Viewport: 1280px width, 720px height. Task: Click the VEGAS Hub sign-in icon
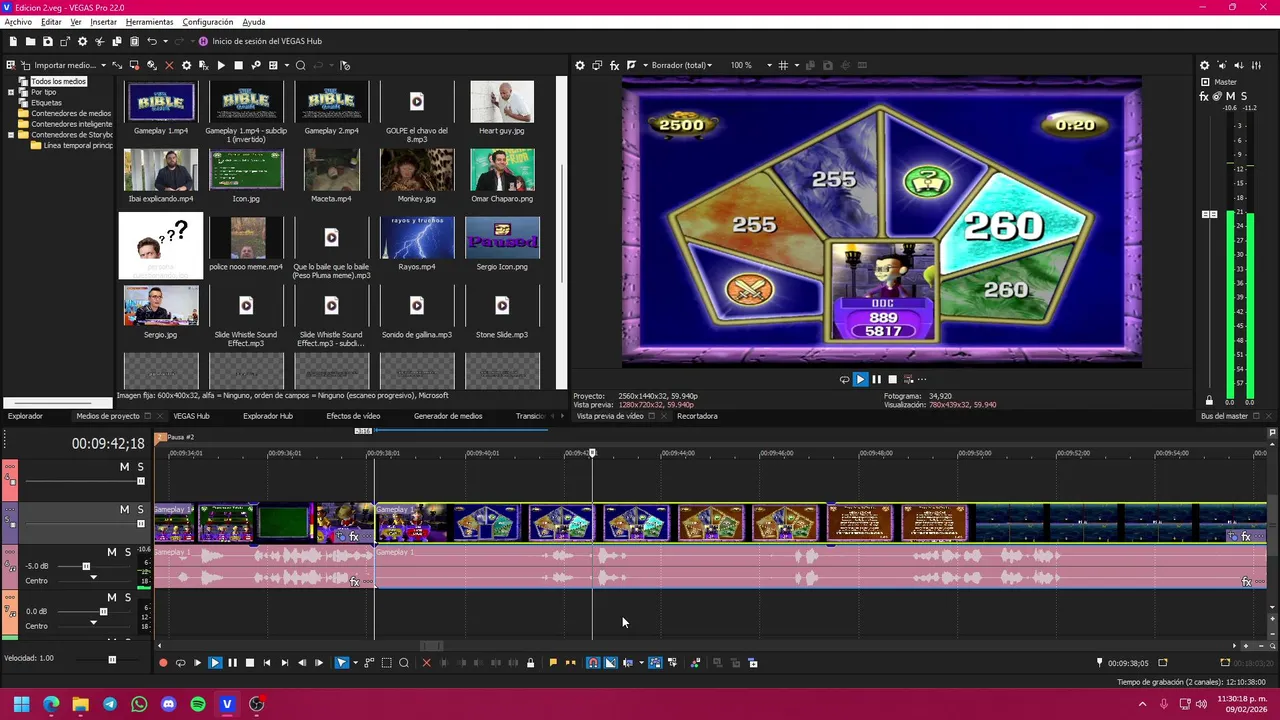[x=203, y=41]
